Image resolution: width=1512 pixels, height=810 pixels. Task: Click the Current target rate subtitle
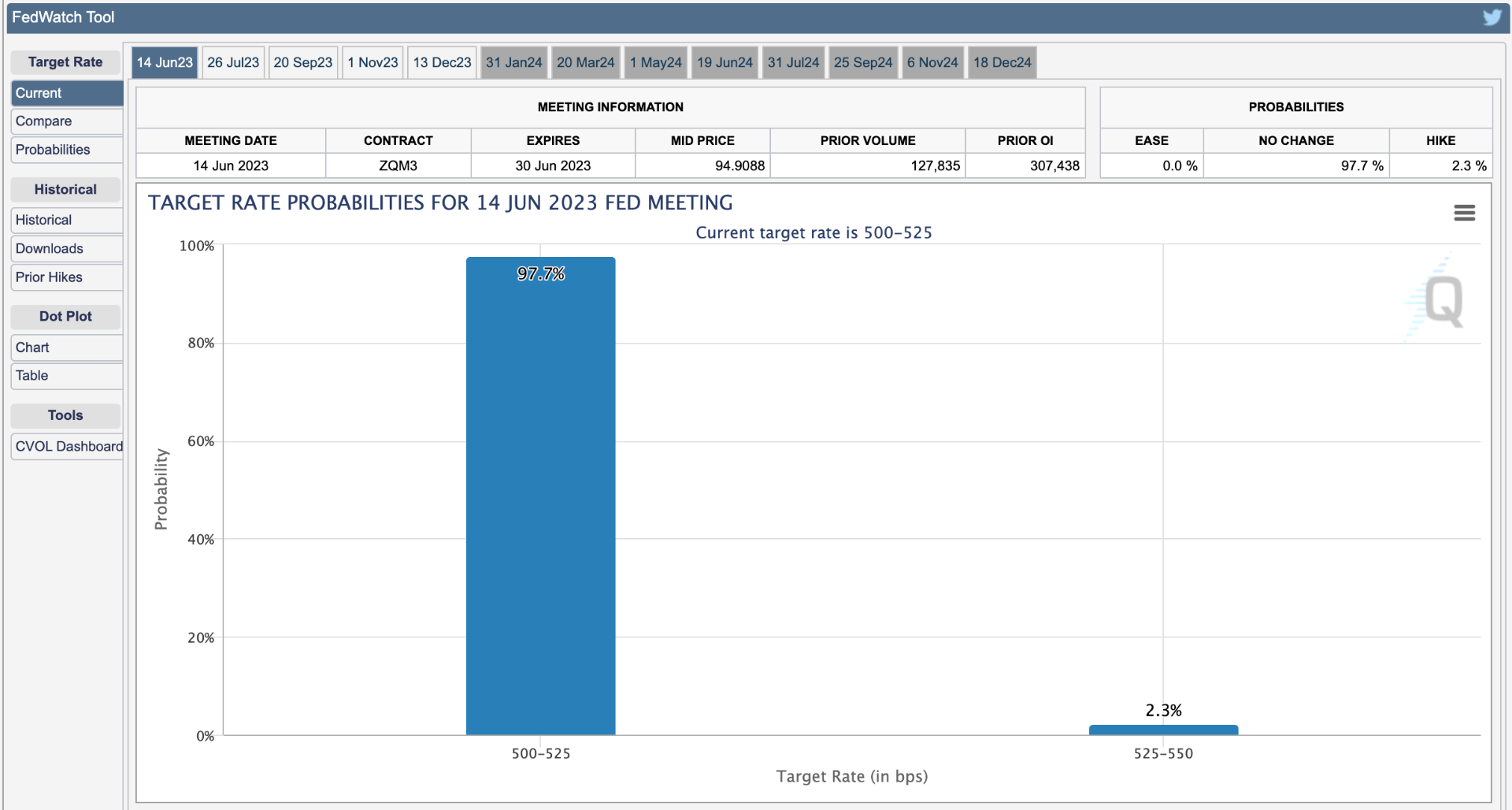pyautogui.click(x=813, y=232)
